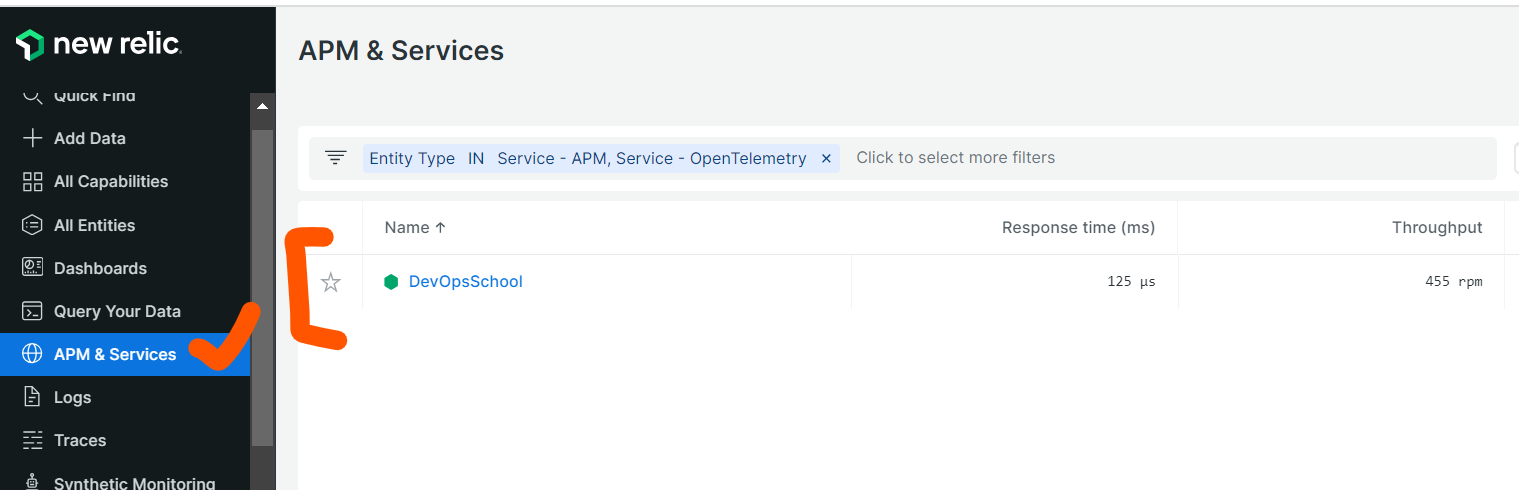Select APM & Services in sidebar
Image resolution: width=1519 pixels, height=490 pixels.
click(x=115, y=354)
